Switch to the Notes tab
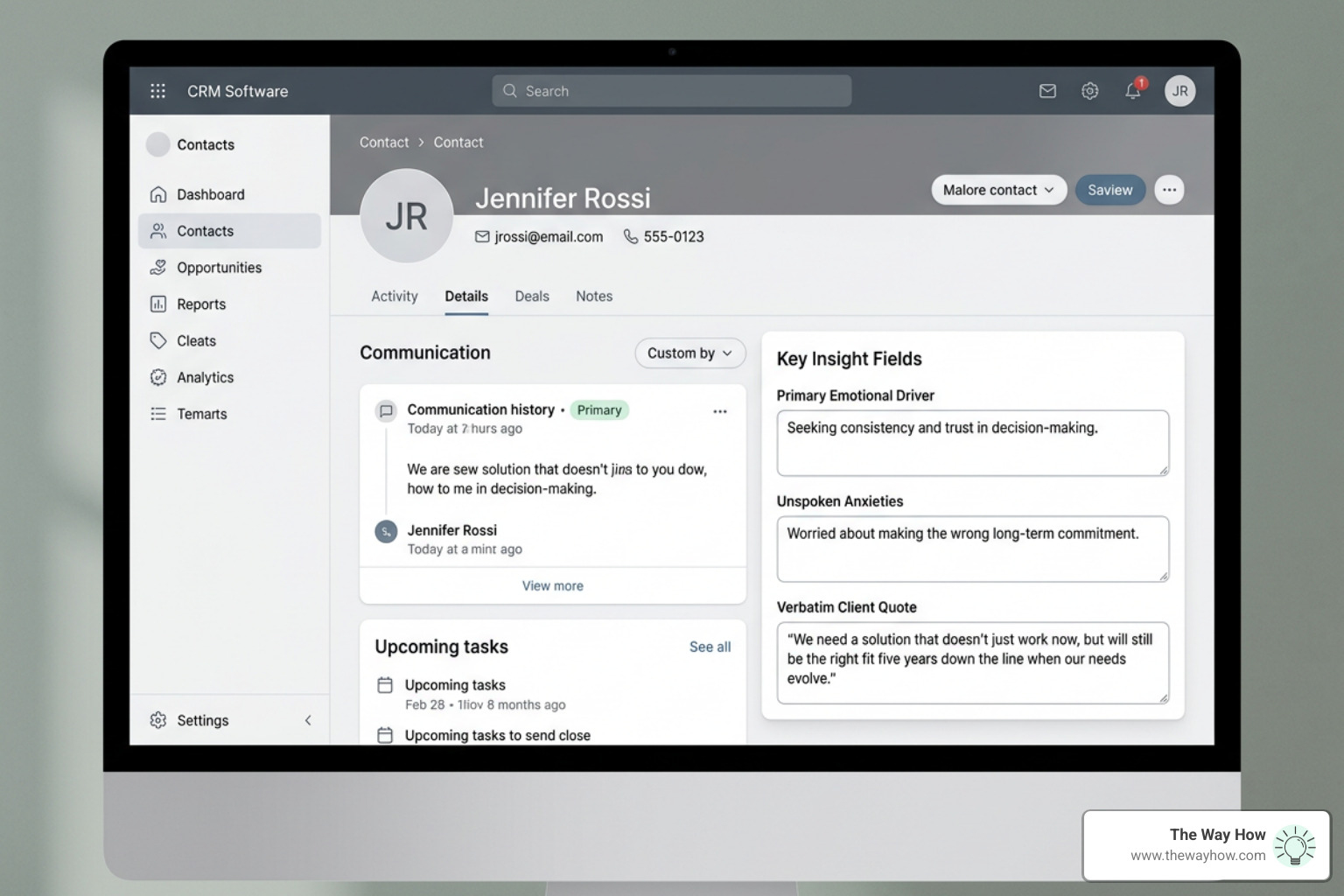The height and width of the screenshot is (896, 1344). pyautogui.click(x=594, y=297)
